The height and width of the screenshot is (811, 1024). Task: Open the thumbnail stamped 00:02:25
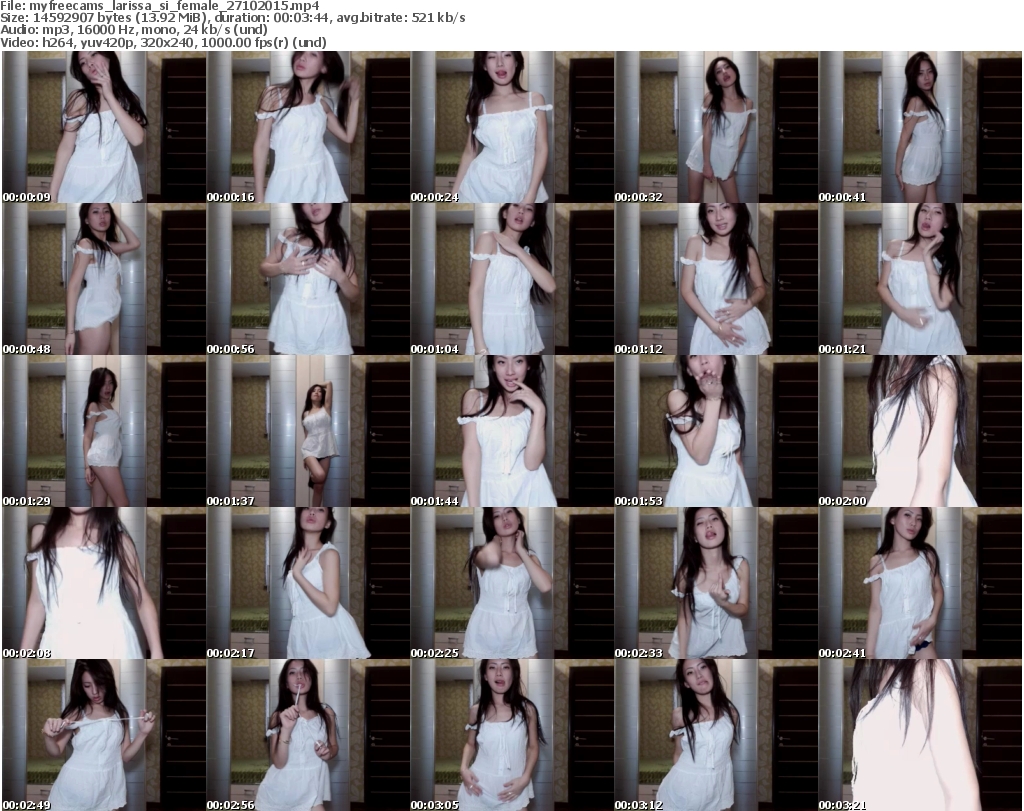511,583
